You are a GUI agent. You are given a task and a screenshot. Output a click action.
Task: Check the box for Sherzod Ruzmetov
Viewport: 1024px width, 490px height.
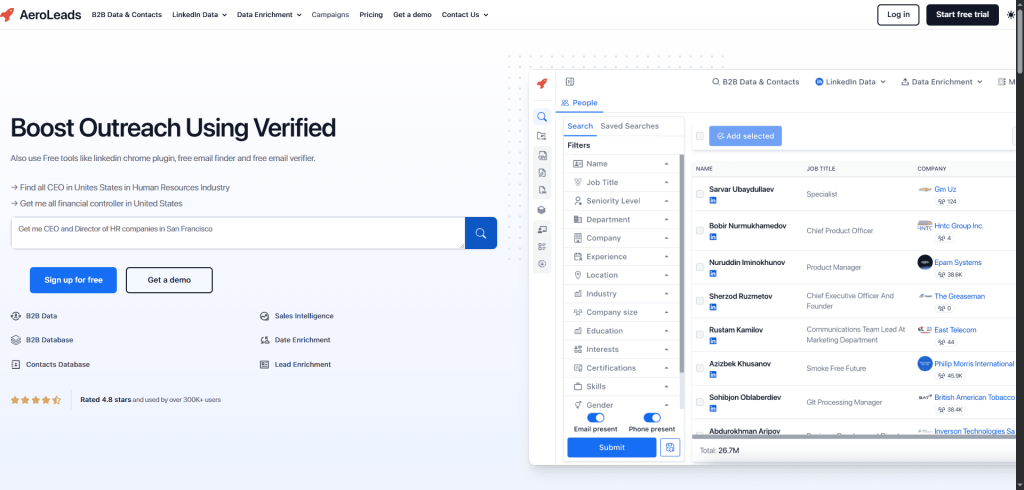(x=700, y=301)
